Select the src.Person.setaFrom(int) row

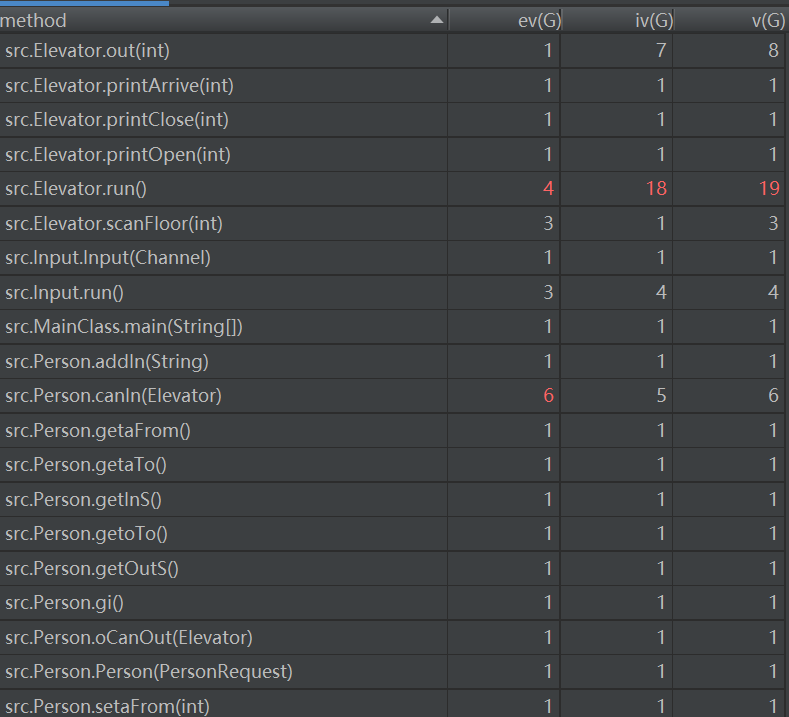(392, 703)
